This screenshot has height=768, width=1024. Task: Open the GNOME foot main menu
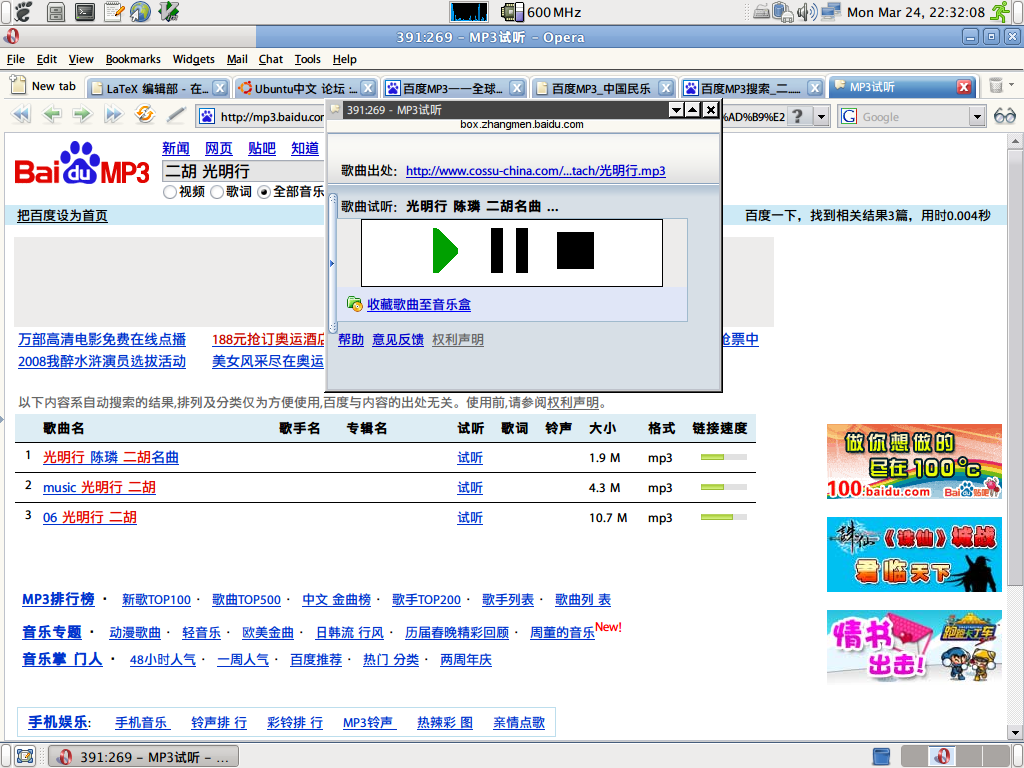pos(23,11)
